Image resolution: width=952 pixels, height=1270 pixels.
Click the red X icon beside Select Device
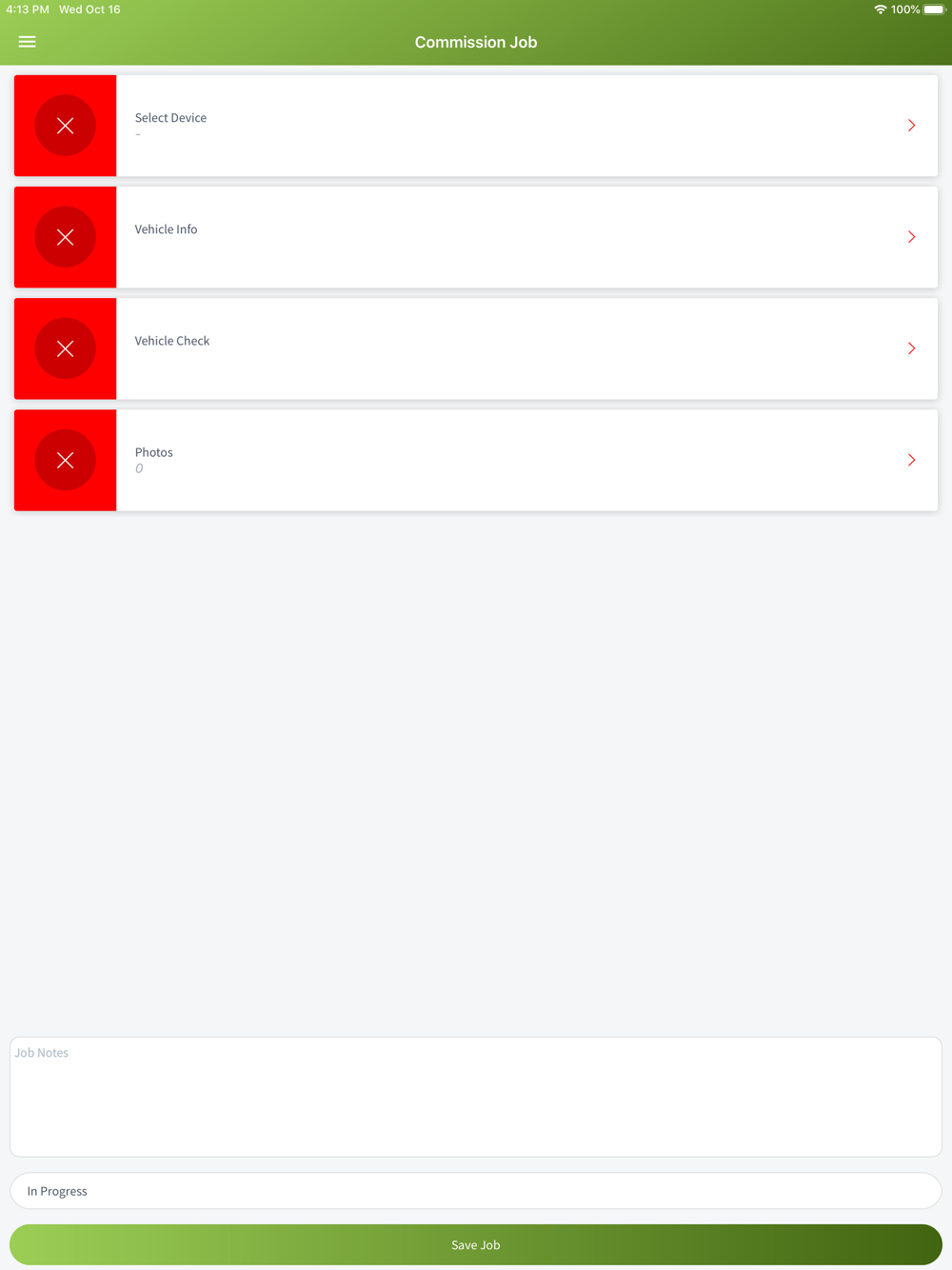(x=66, y=126)
